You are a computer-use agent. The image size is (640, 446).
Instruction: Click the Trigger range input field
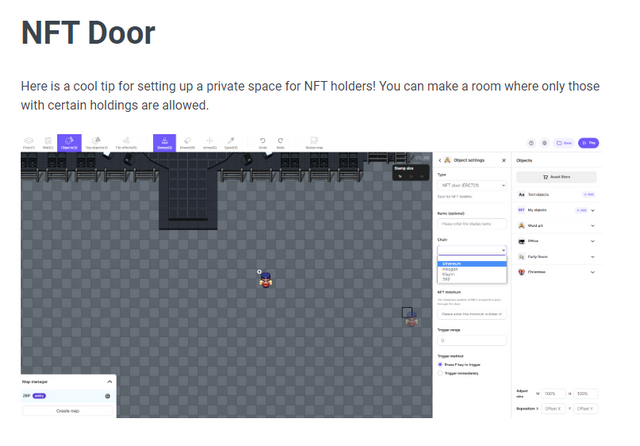click(x=472, y=340)
